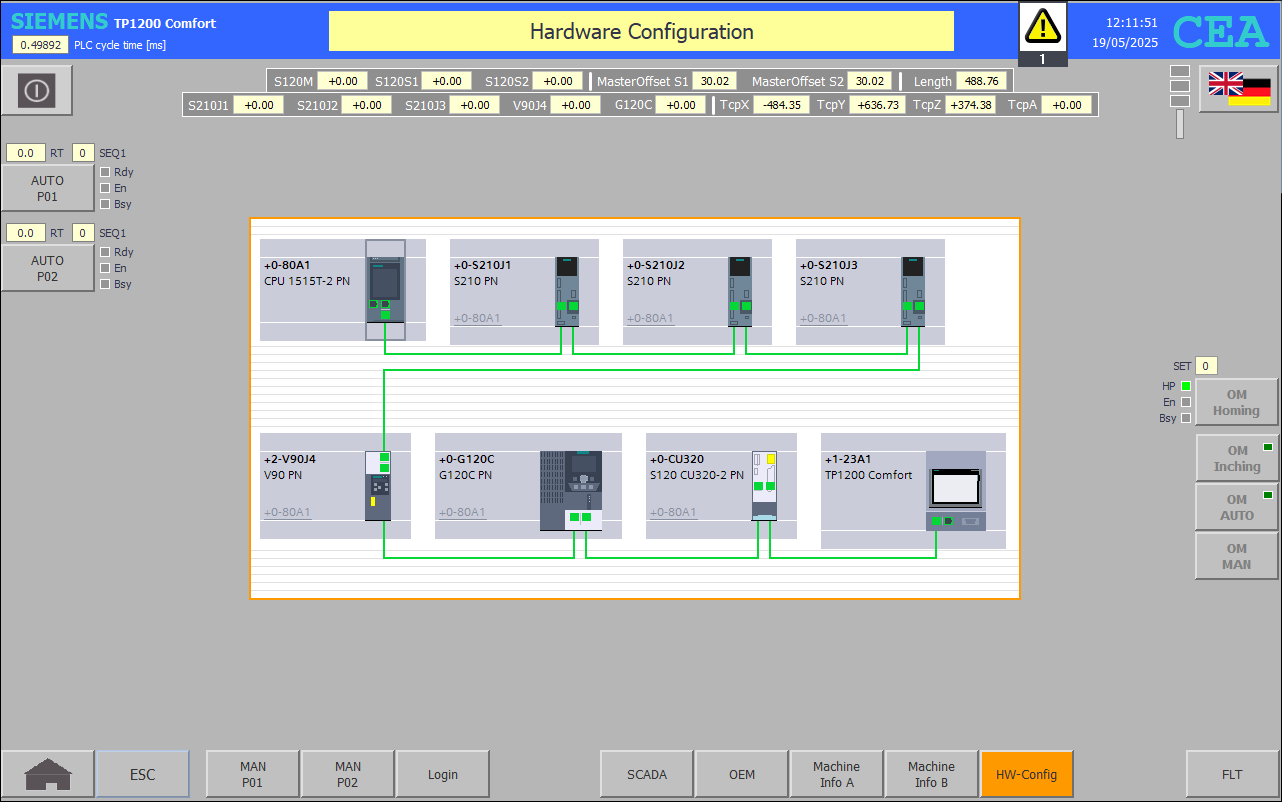
Task: Click the TP1200 Comfort panel icon
Action: tap(955, 490)
